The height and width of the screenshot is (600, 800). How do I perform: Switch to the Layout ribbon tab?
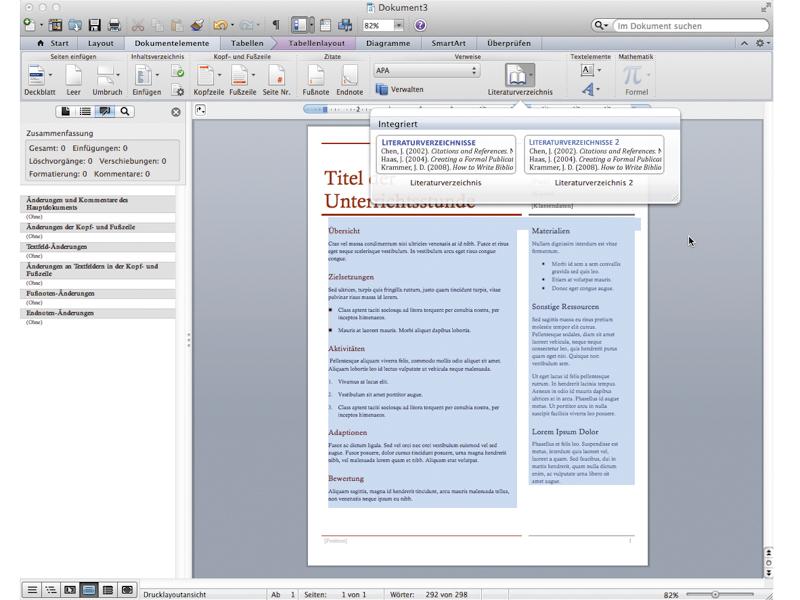101,43
